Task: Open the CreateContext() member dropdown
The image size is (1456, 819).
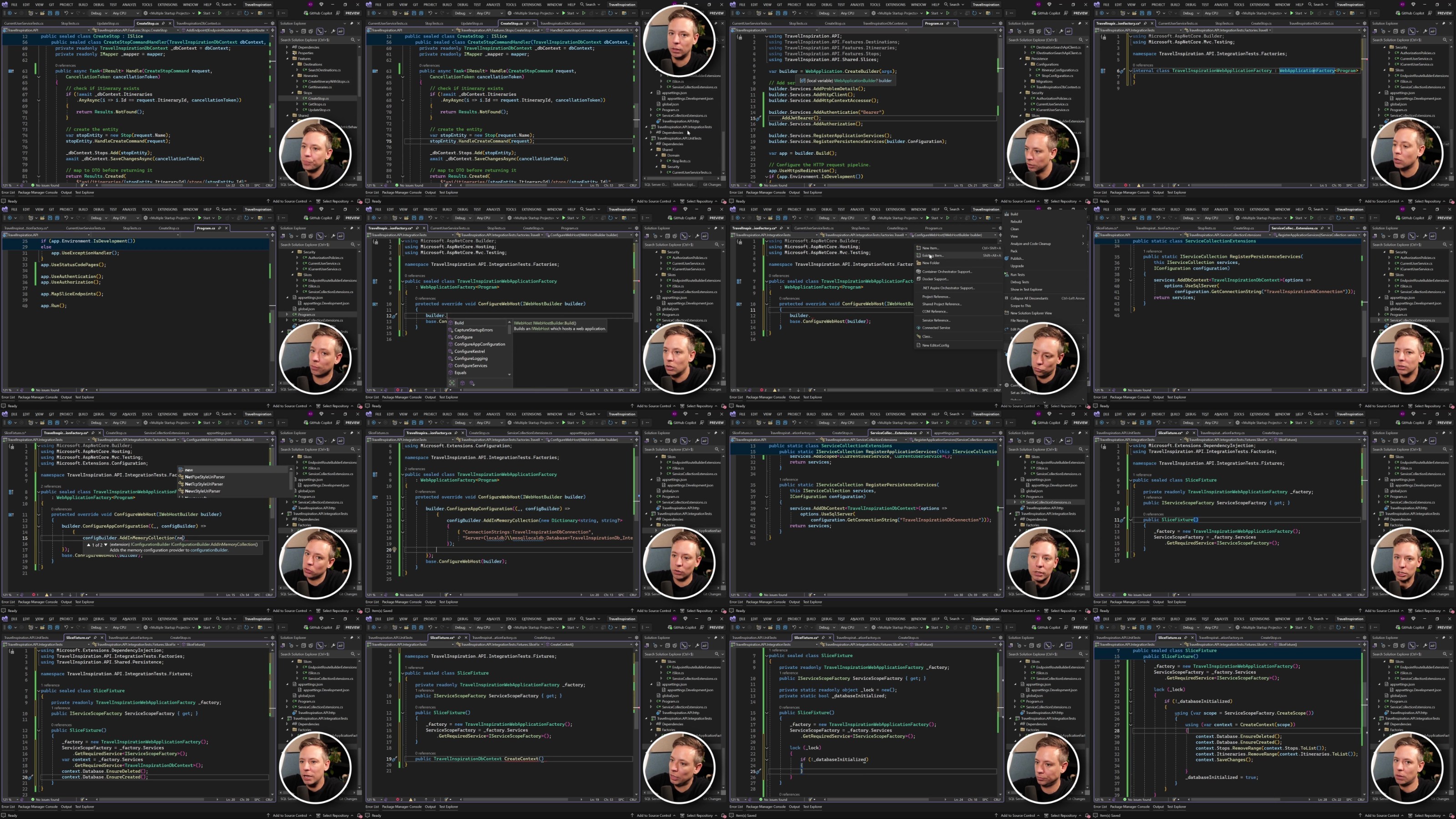Action: coord(589,644)
